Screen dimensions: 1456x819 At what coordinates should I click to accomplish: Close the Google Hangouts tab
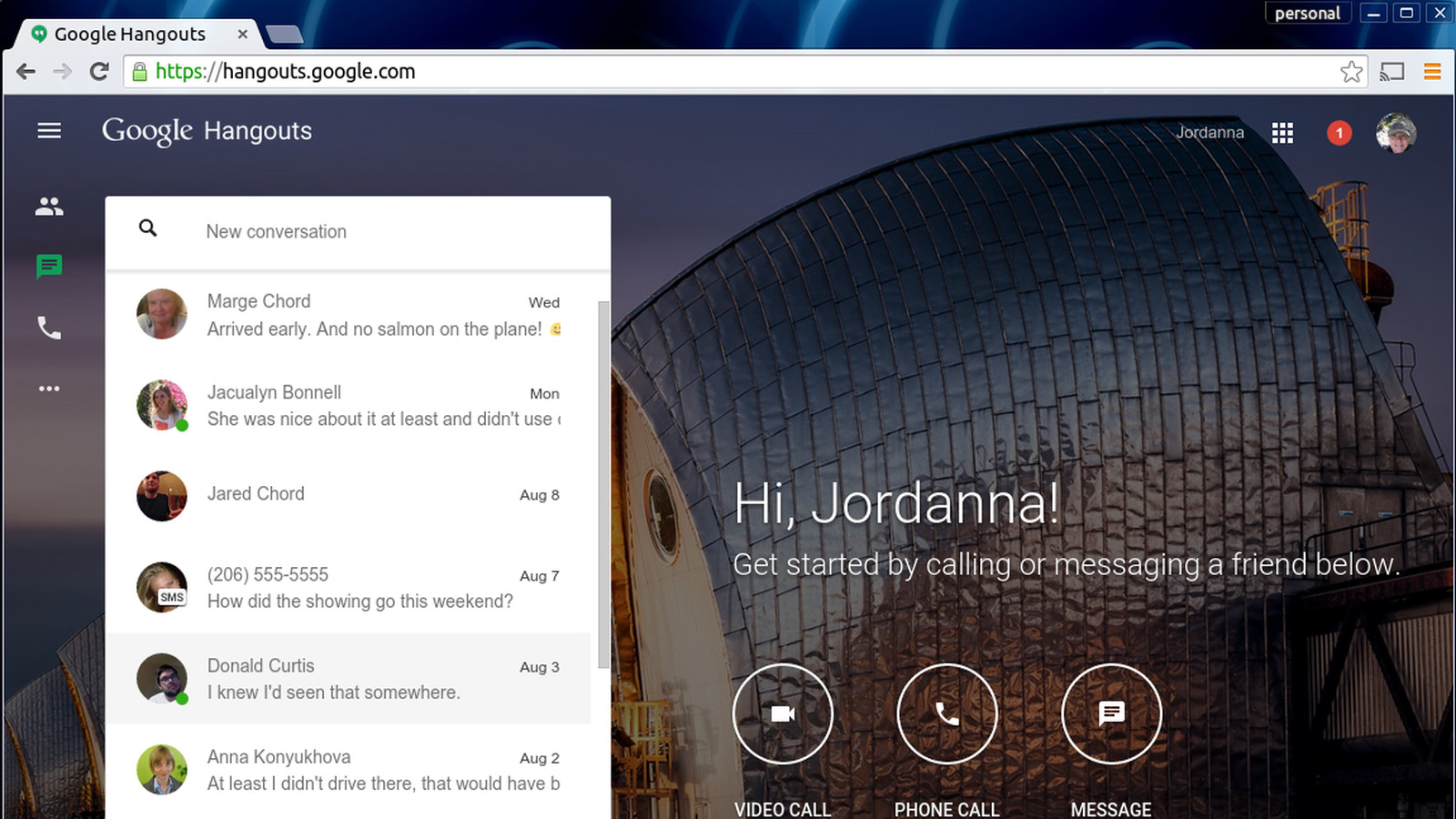click(242, 34)
